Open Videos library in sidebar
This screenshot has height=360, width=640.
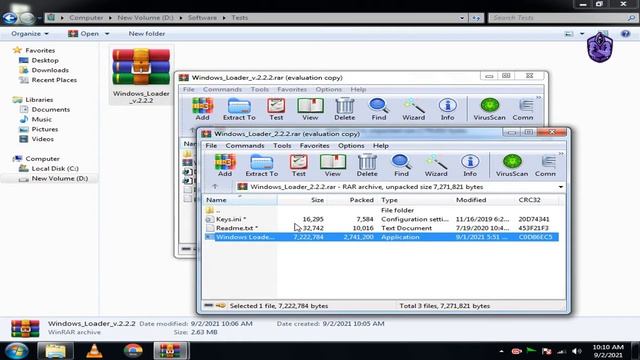[x=42, y=139]
